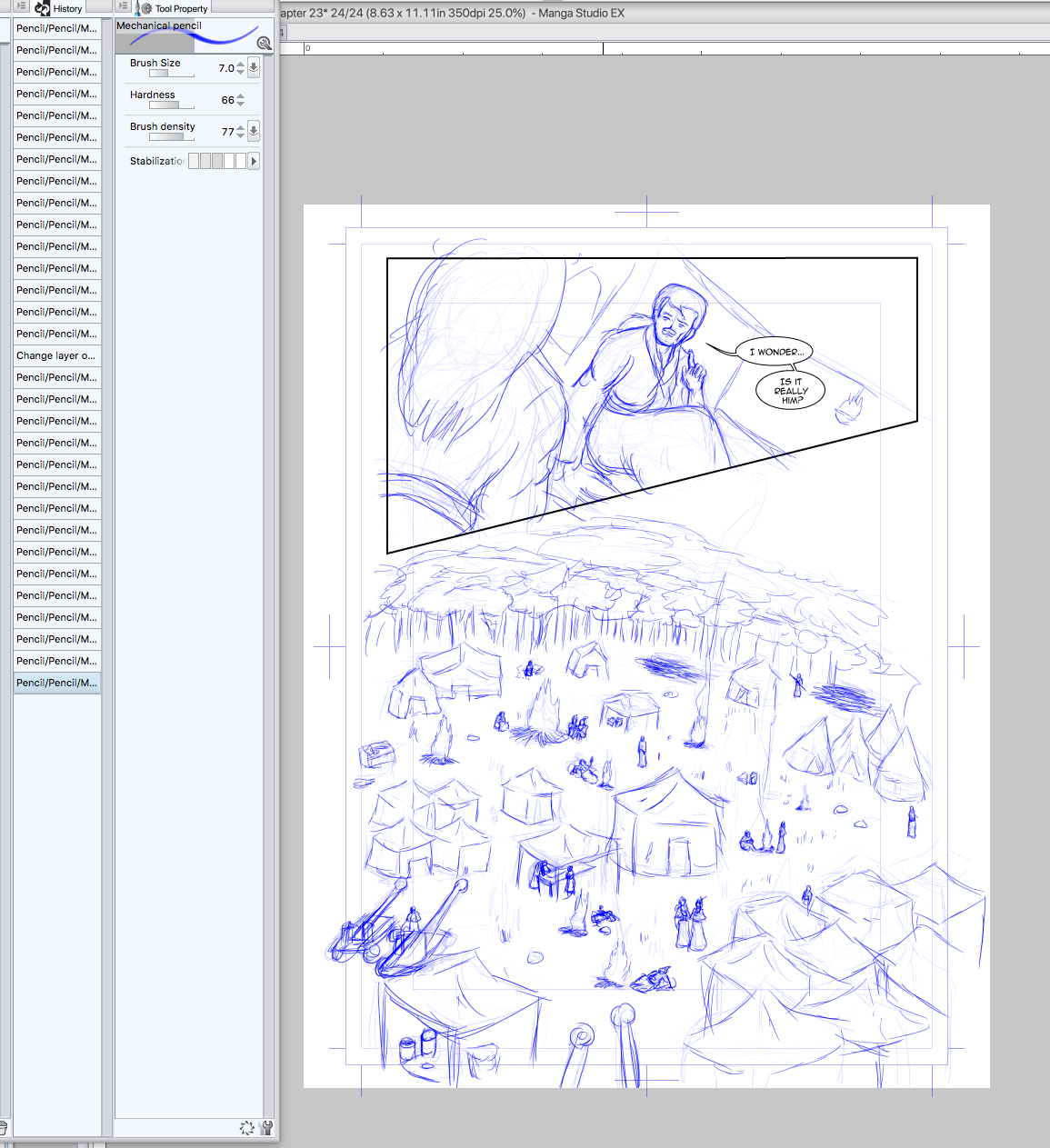Viewport: 1050px width, 1148px height.
Task: Click the 'I WONDER...' speech balloon
Action: click(x=775, y=352)
